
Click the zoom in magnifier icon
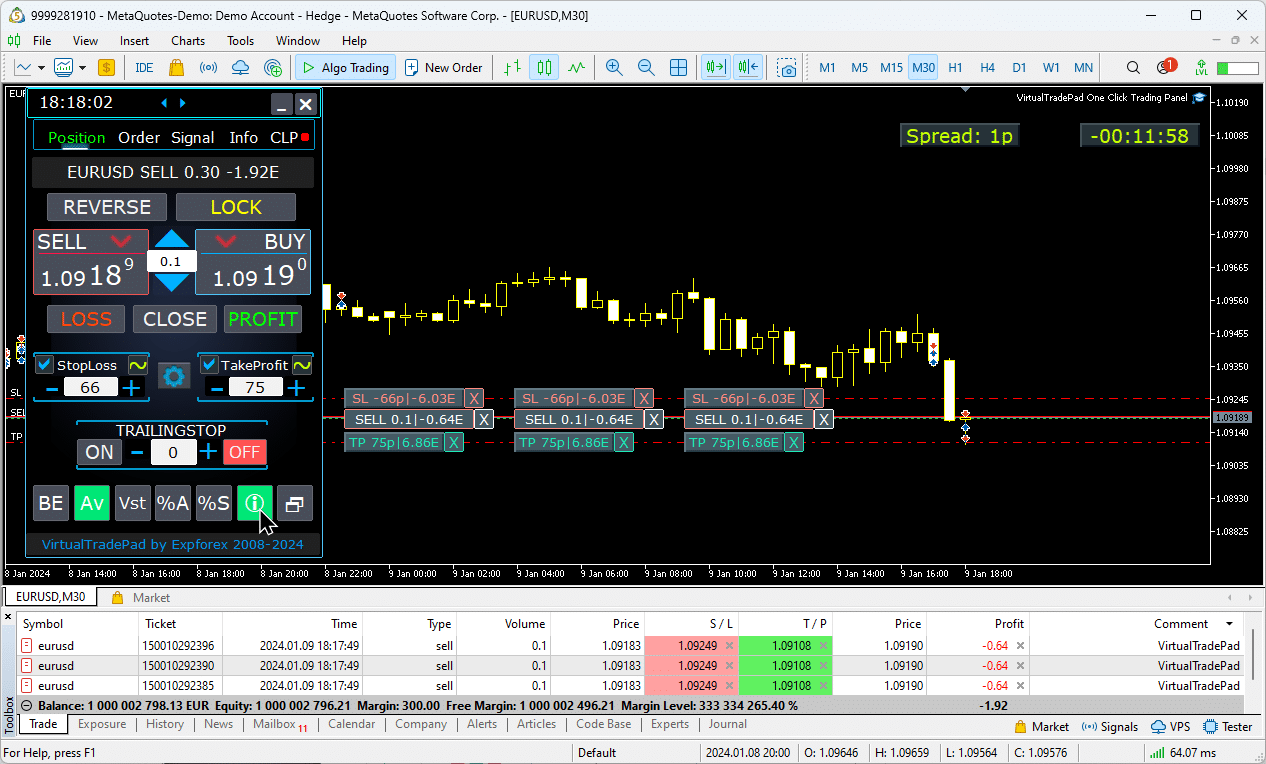click(614, 68)
